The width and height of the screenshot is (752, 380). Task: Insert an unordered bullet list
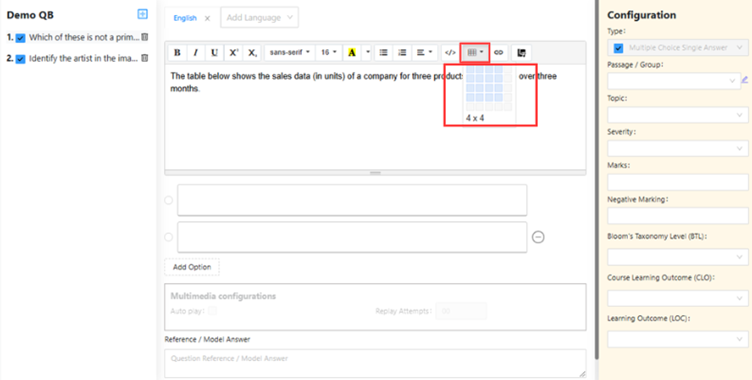(384, 53)
